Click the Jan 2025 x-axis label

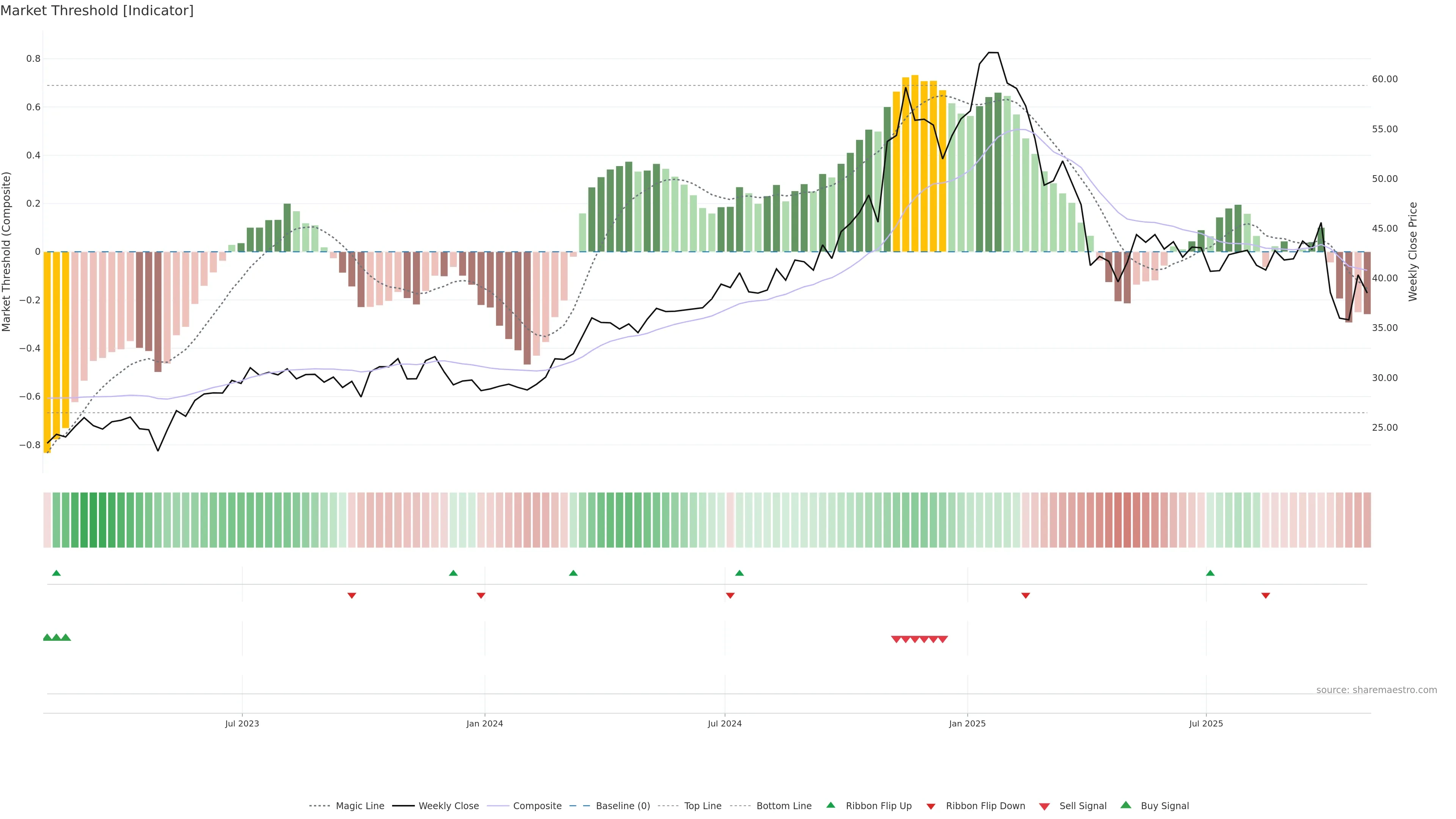tap(967, 723)
